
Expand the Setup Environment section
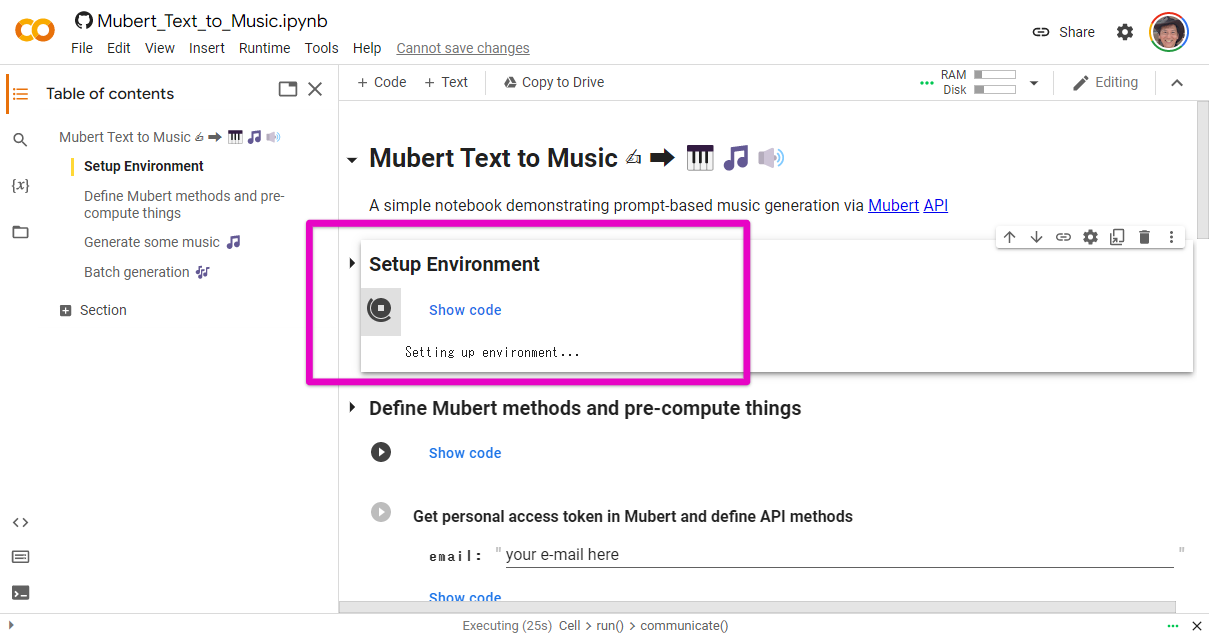point(352,264)
